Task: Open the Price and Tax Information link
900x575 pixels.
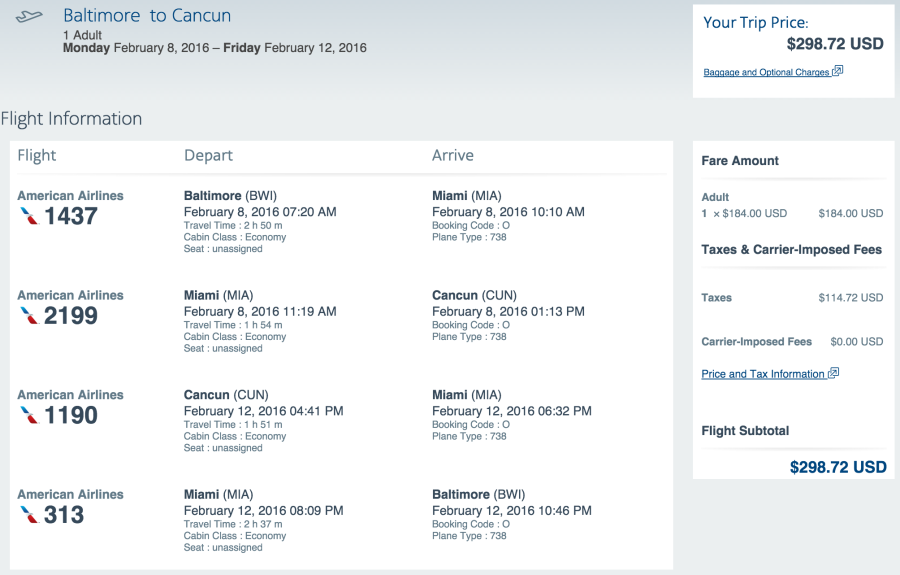Action: click(763, 374)
